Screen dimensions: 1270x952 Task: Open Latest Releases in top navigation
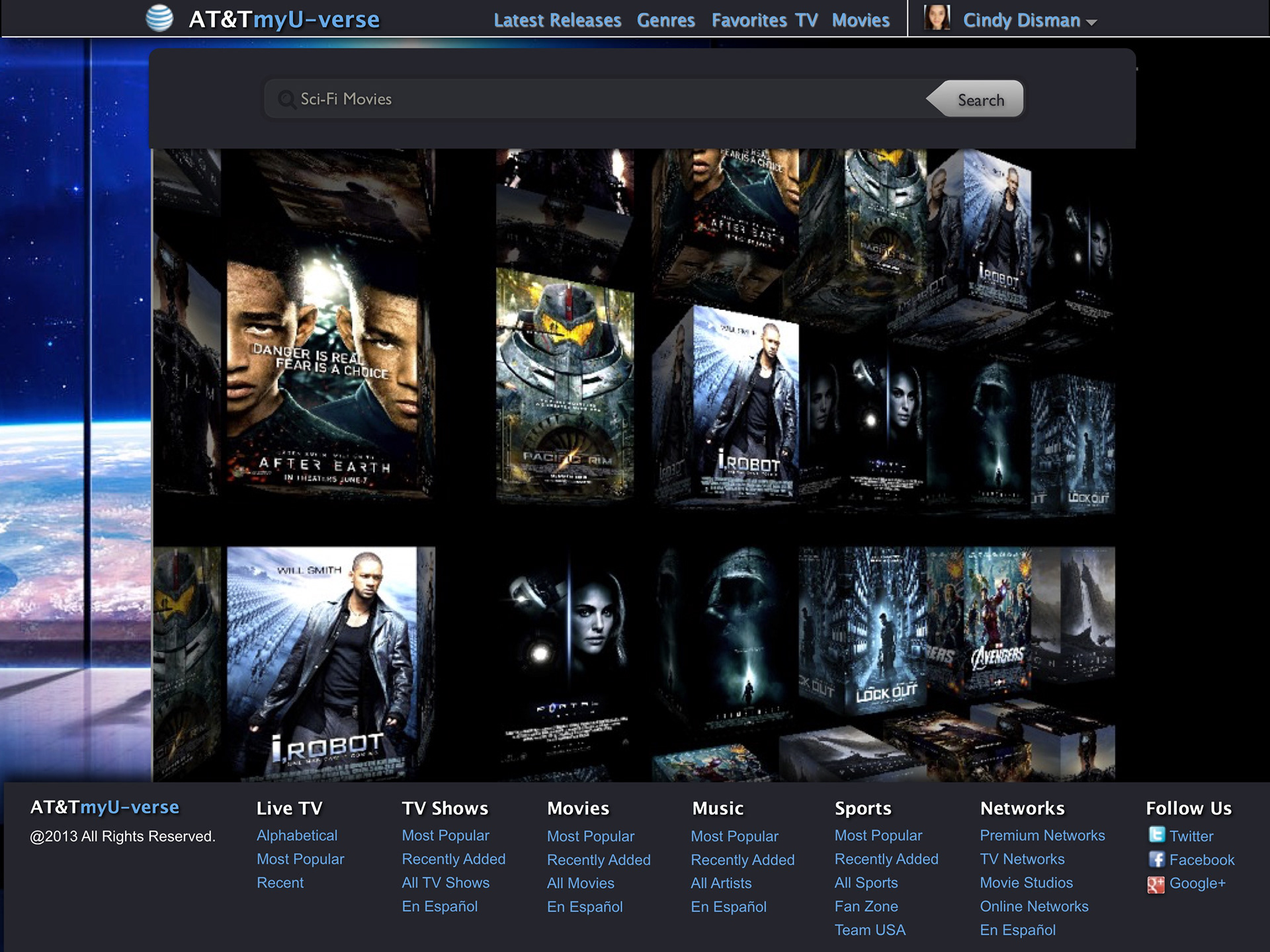[x=557, y=20]
